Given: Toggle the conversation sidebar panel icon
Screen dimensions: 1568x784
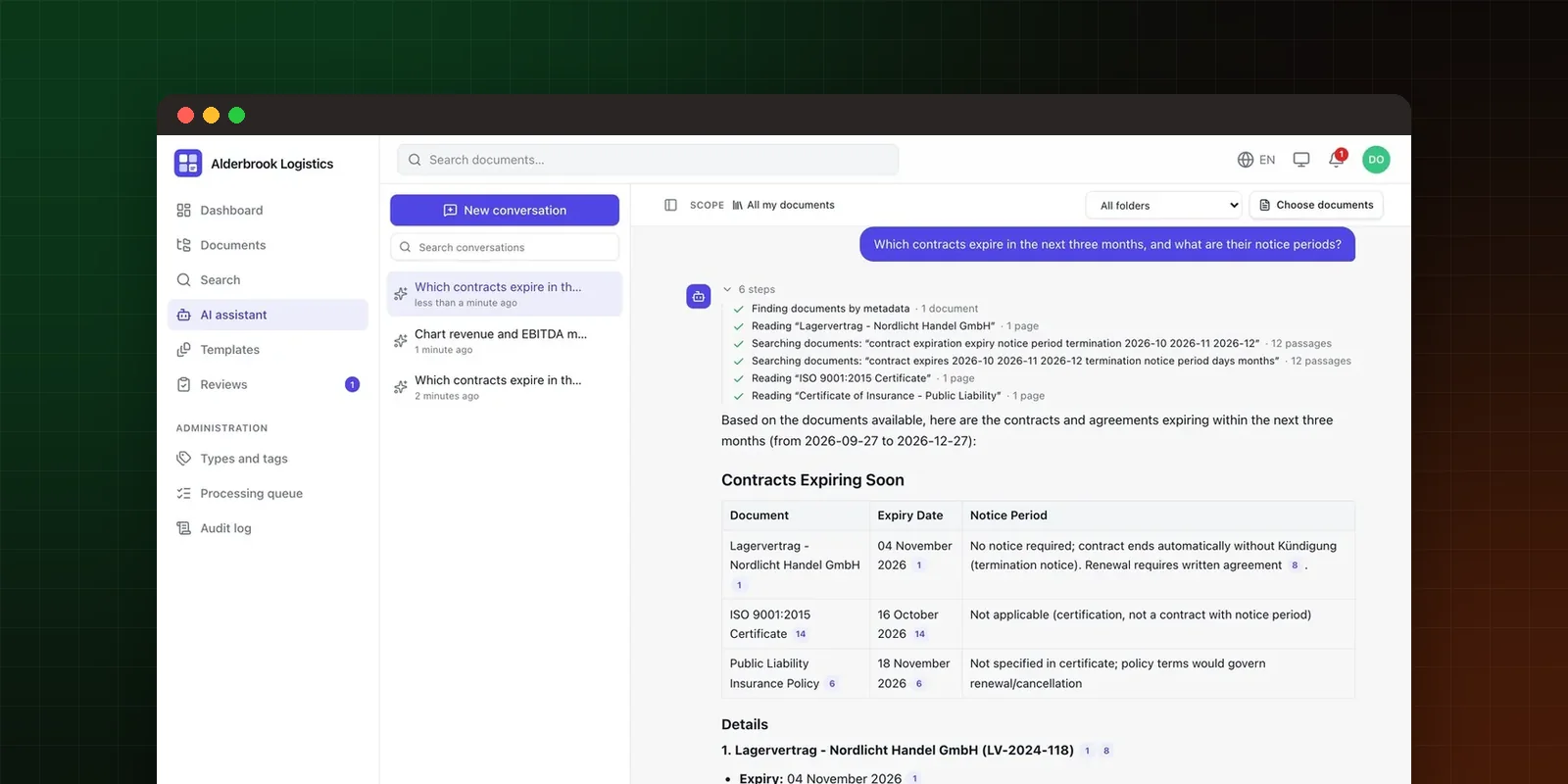Looking at the screenshot, I should pyautogui.click(x=670, y=205).
